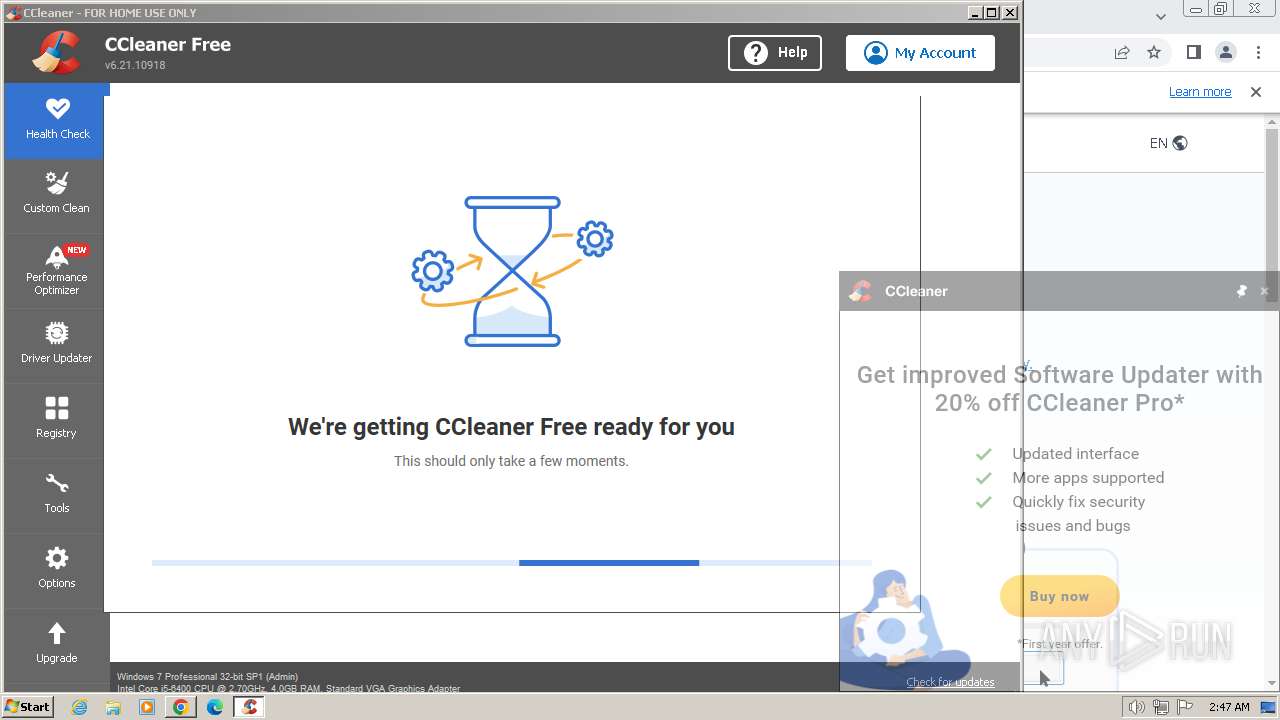
Task: Open Microsoft Edge from the taskbar
Action: pyautogui.click(x=215, y=707)
